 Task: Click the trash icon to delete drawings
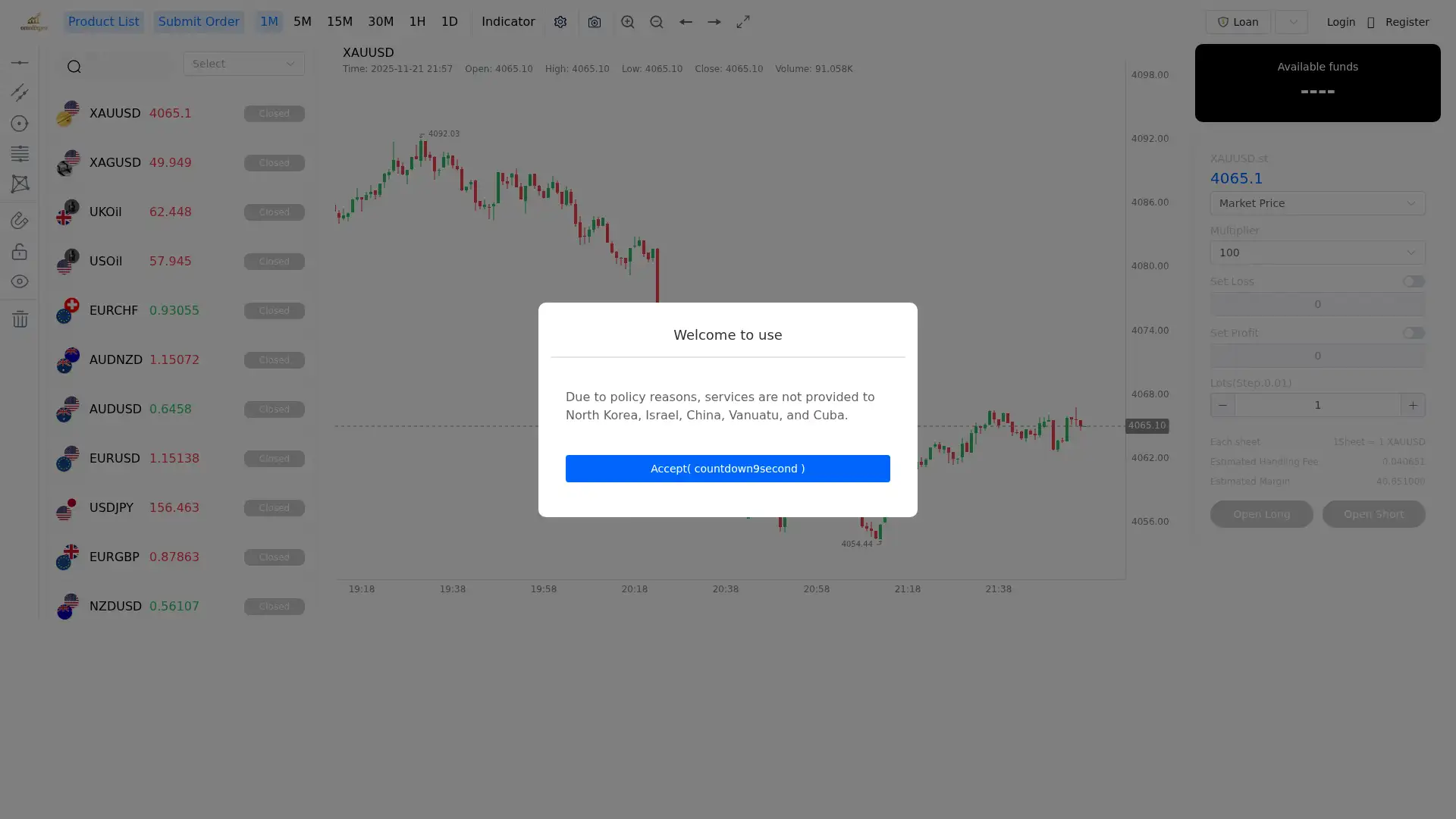coord(20,318)
